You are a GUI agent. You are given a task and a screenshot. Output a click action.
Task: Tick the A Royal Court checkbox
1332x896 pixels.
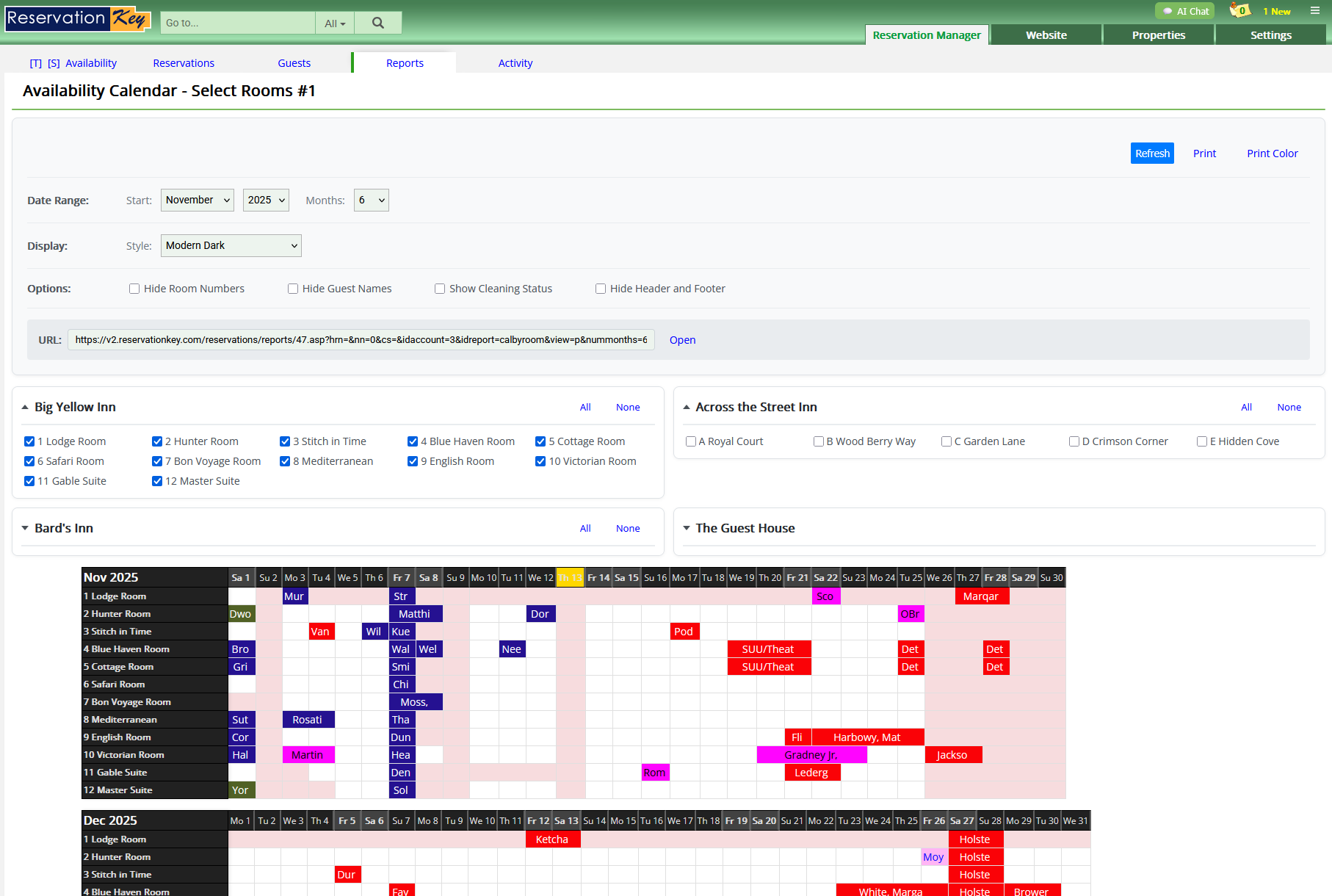pyautogui.click(x=691, y=441)
